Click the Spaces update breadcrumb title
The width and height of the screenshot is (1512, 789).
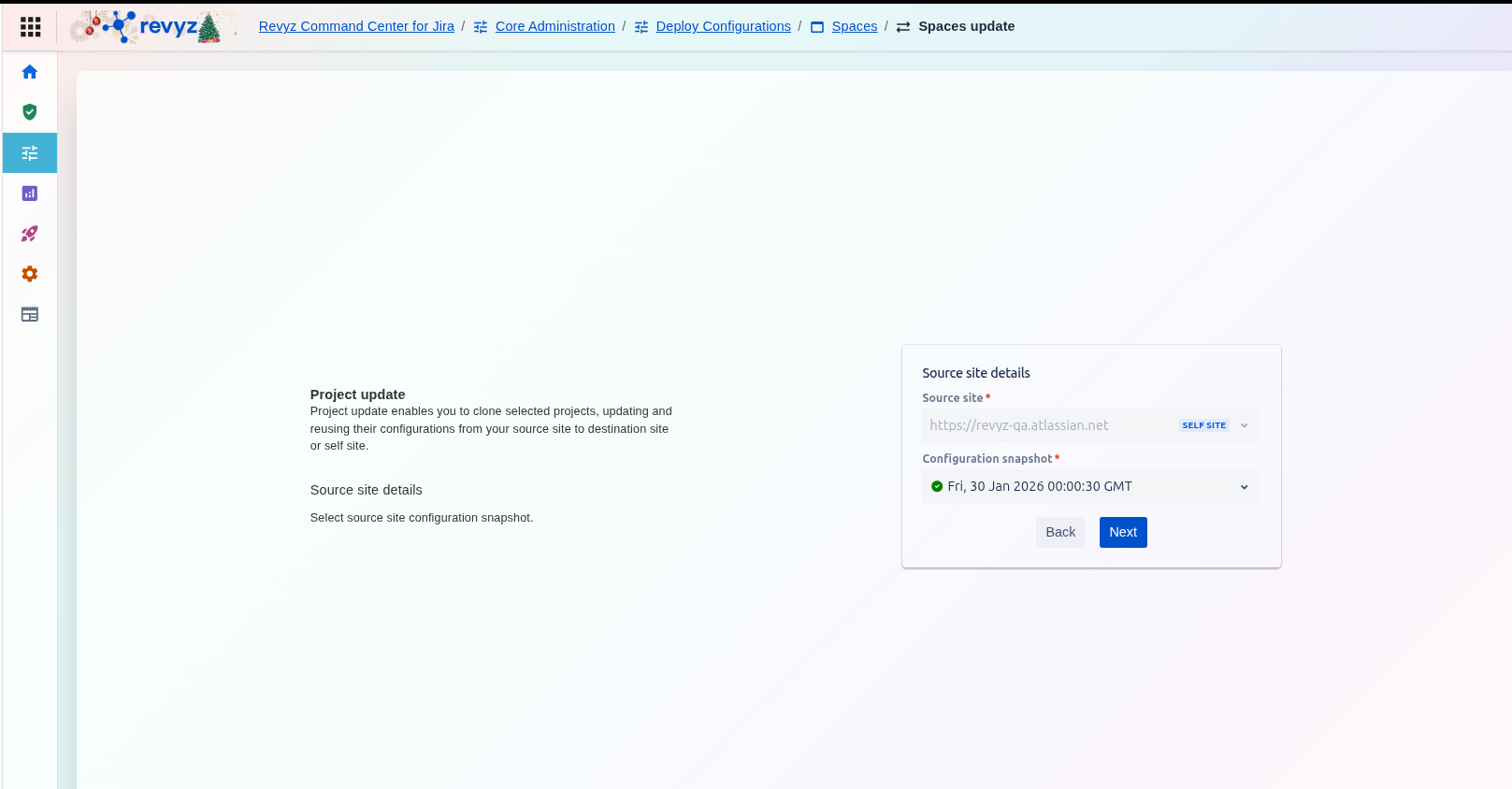point(966,26)
